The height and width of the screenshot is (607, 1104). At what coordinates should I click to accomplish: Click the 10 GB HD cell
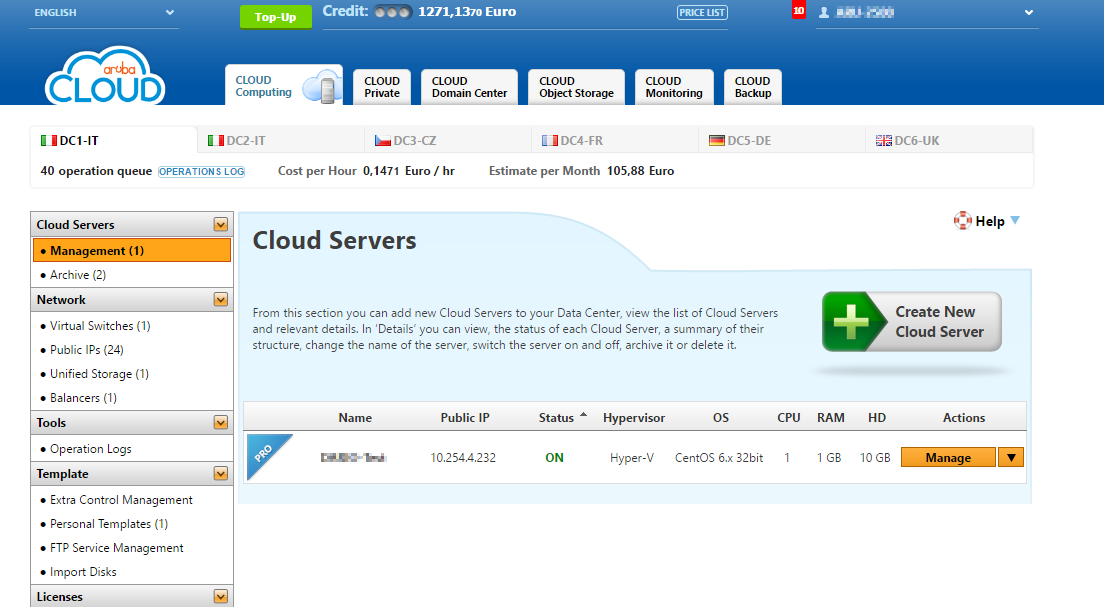875,458
